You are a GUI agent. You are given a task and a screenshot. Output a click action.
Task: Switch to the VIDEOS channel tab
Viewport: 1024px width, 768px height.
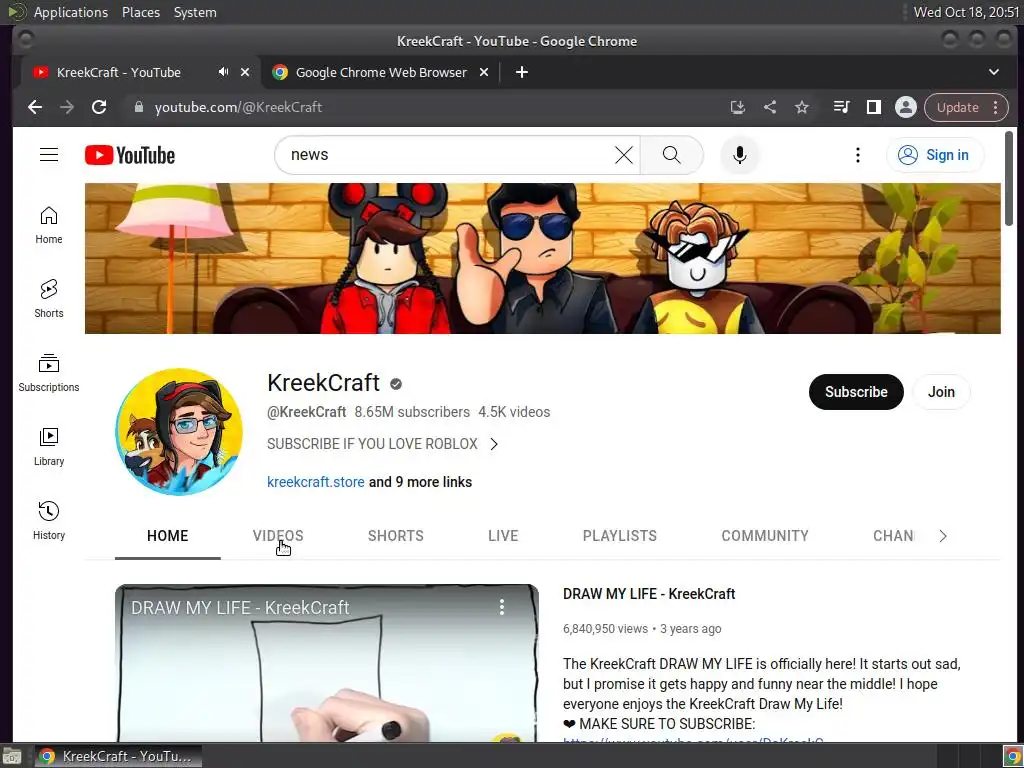point(278,536)
